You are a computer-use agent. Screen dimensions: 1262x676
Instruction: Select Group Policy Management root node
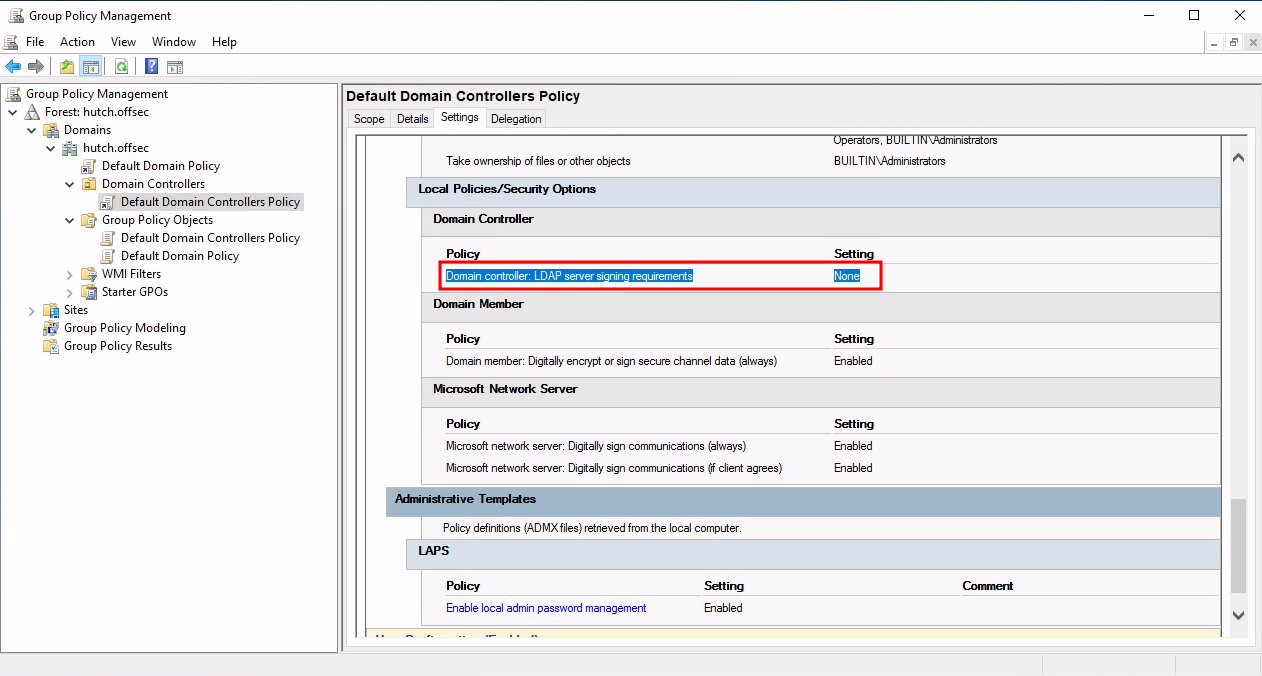[x=97, y=94]
